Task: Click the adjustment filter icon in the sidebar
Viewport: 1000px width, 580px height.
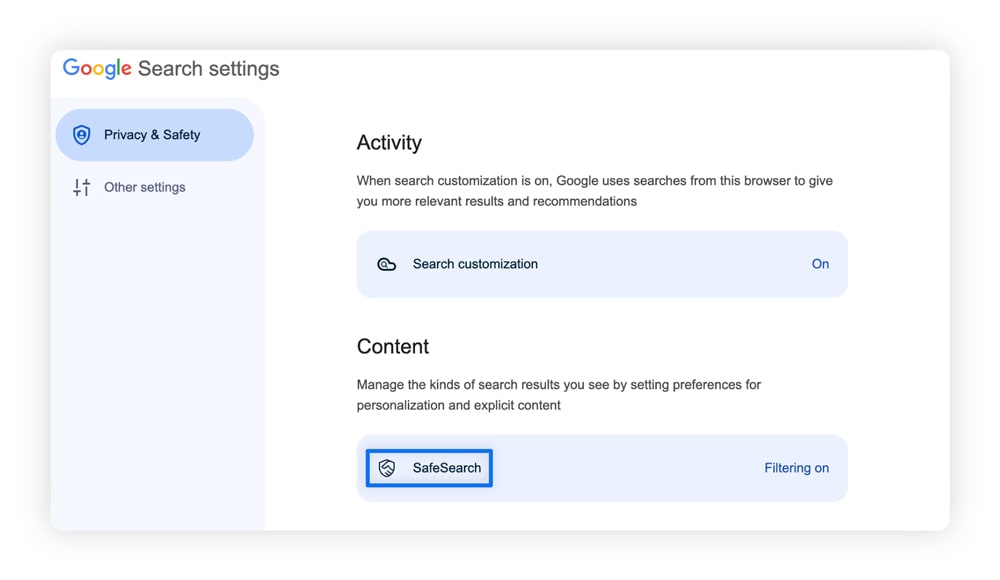Action: pos(81,187)
